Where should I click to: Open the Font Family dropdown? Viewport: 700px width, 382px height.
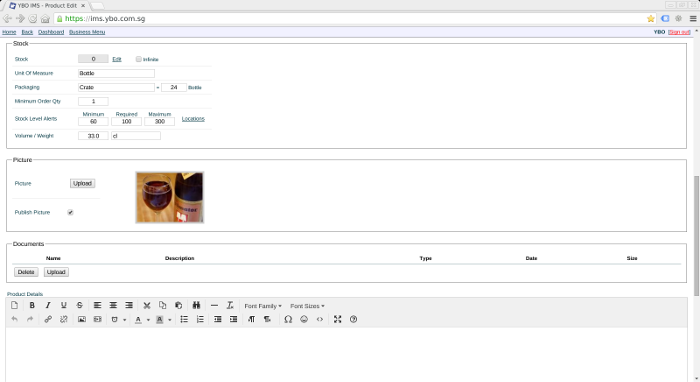tap(263, 306)
